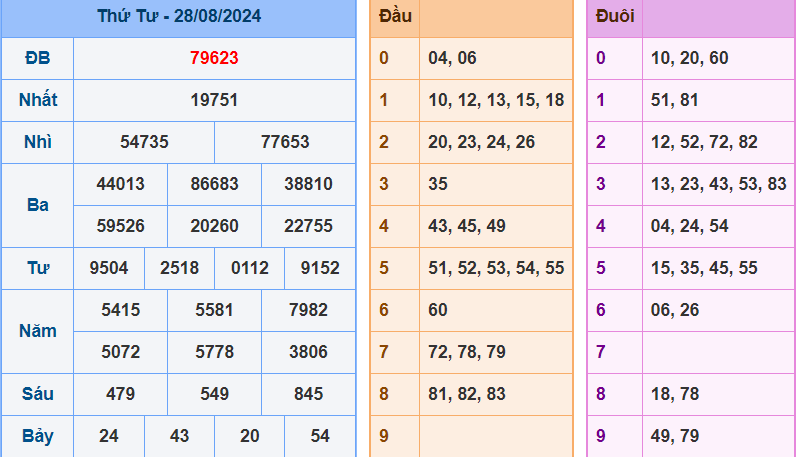Viewport: 798px width, 457px height.
Task: Click the Ba prize number 22755
Action: click(x=308, y=226)
